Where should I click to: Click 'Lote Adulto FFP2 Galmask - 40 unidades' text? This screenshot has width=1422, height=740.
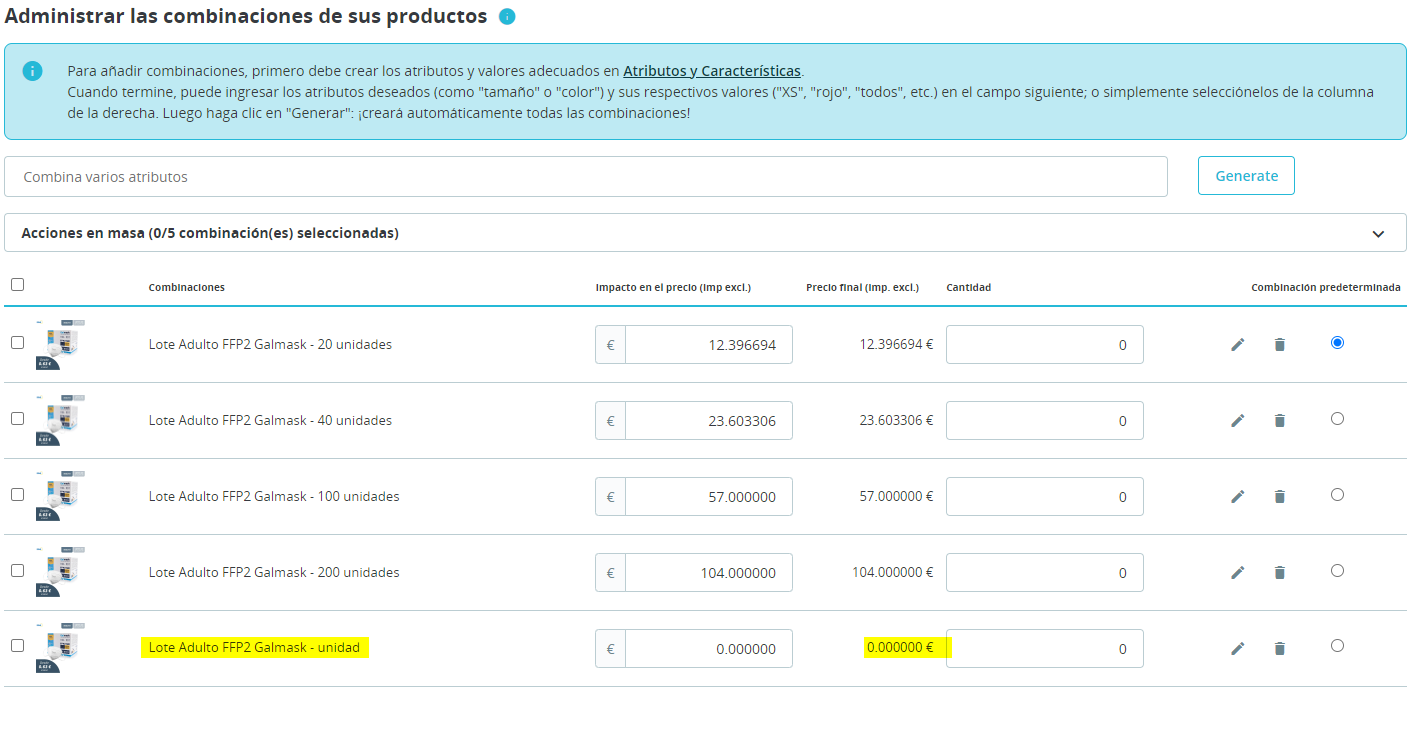pyautogui.click(x=270, y=420)
